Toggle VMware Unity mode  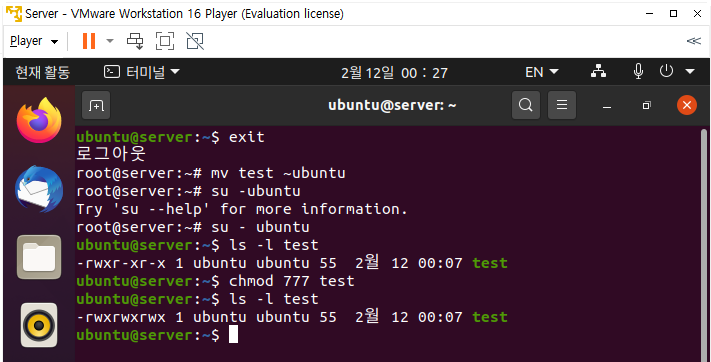pyautogui.click(x=195, y=41)
